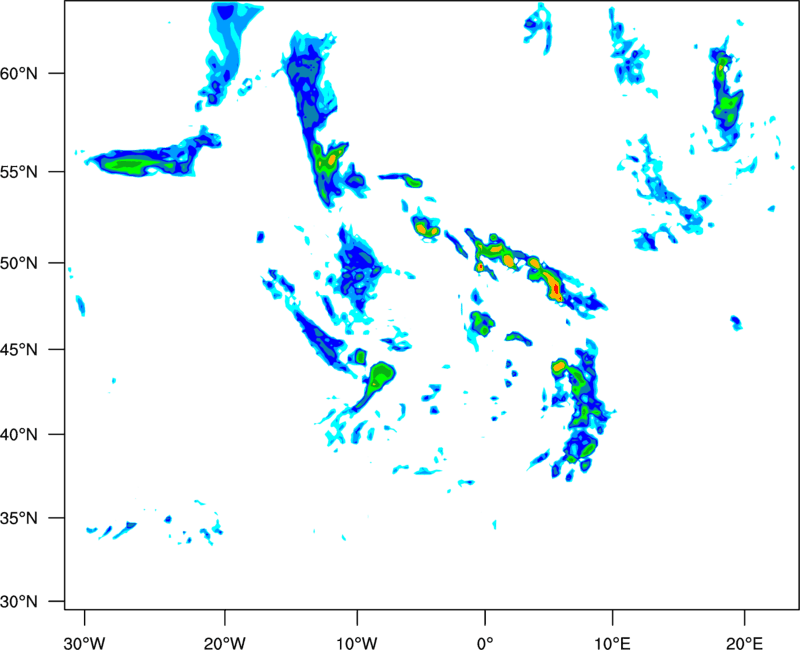This screenshot has height=650, width=800.
Task: Click the 20°E longitude label
Action: click(x=744, y=643)
